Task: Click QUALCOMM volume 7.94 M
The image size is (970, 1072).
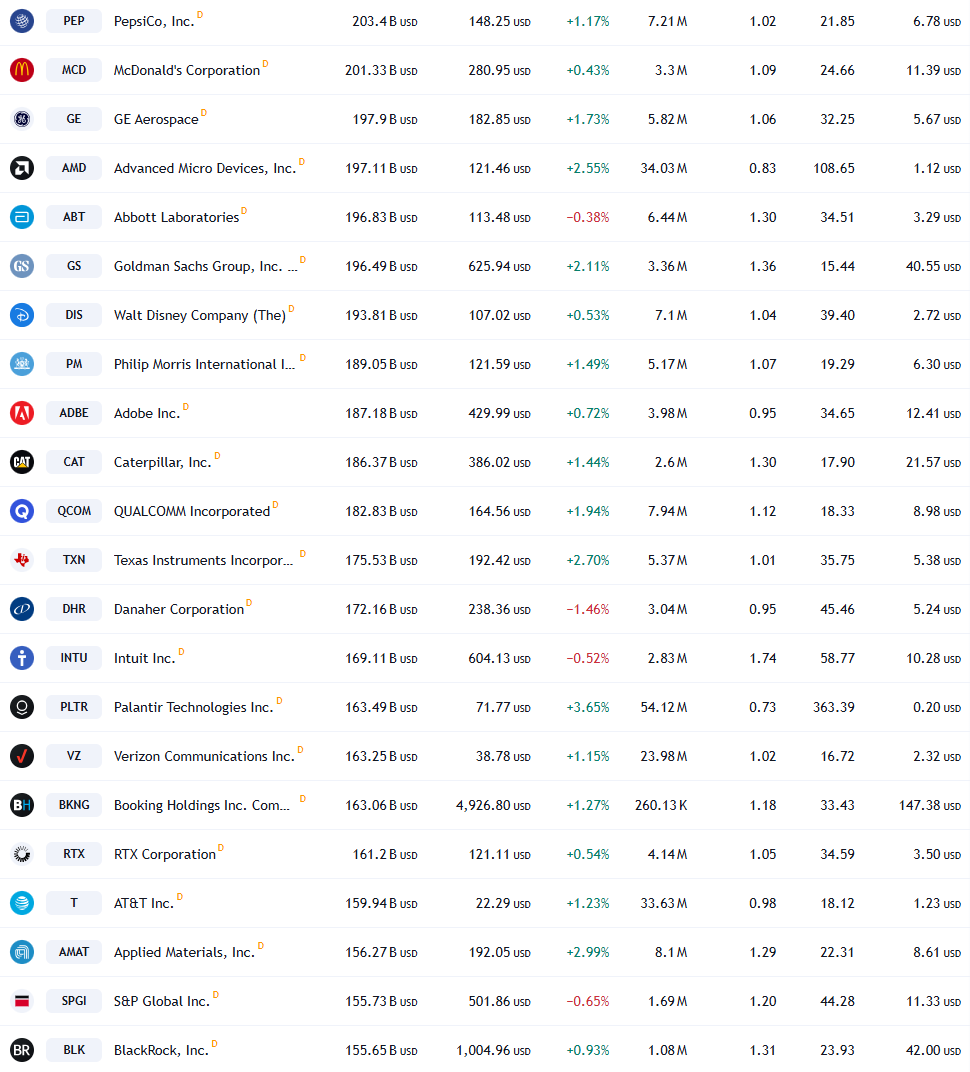Action: point(667,511)
